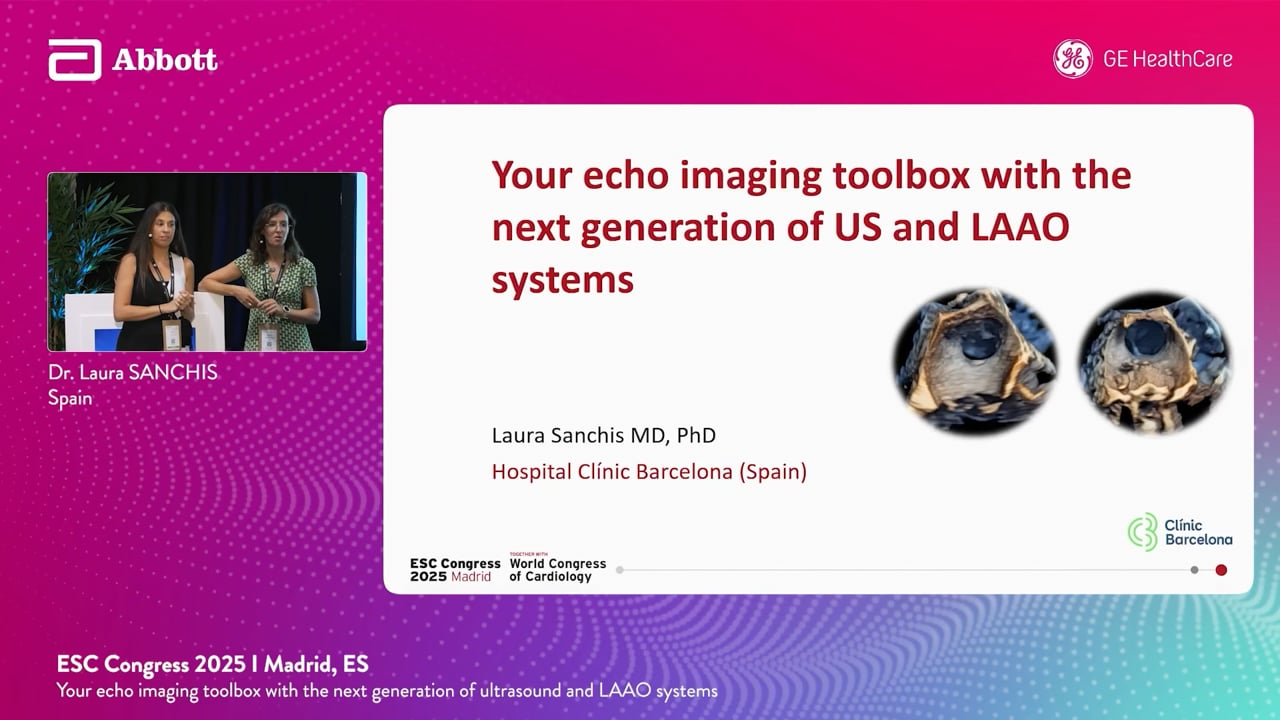
Task: Click the Spain label under speaker name
Action: (70, 398)
